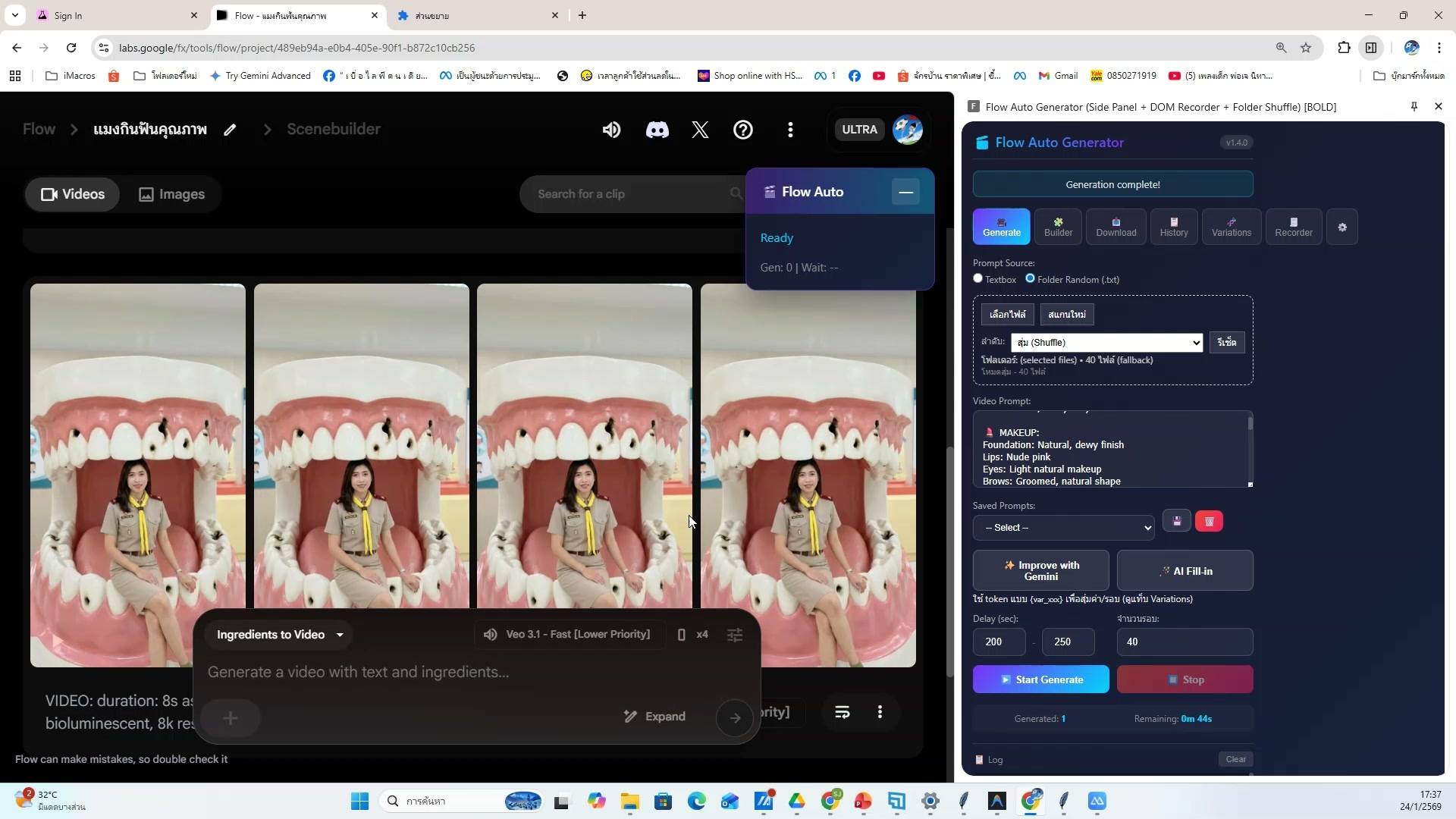
Task: Open the Variations tab in side panel
Action: point(1231,227)
